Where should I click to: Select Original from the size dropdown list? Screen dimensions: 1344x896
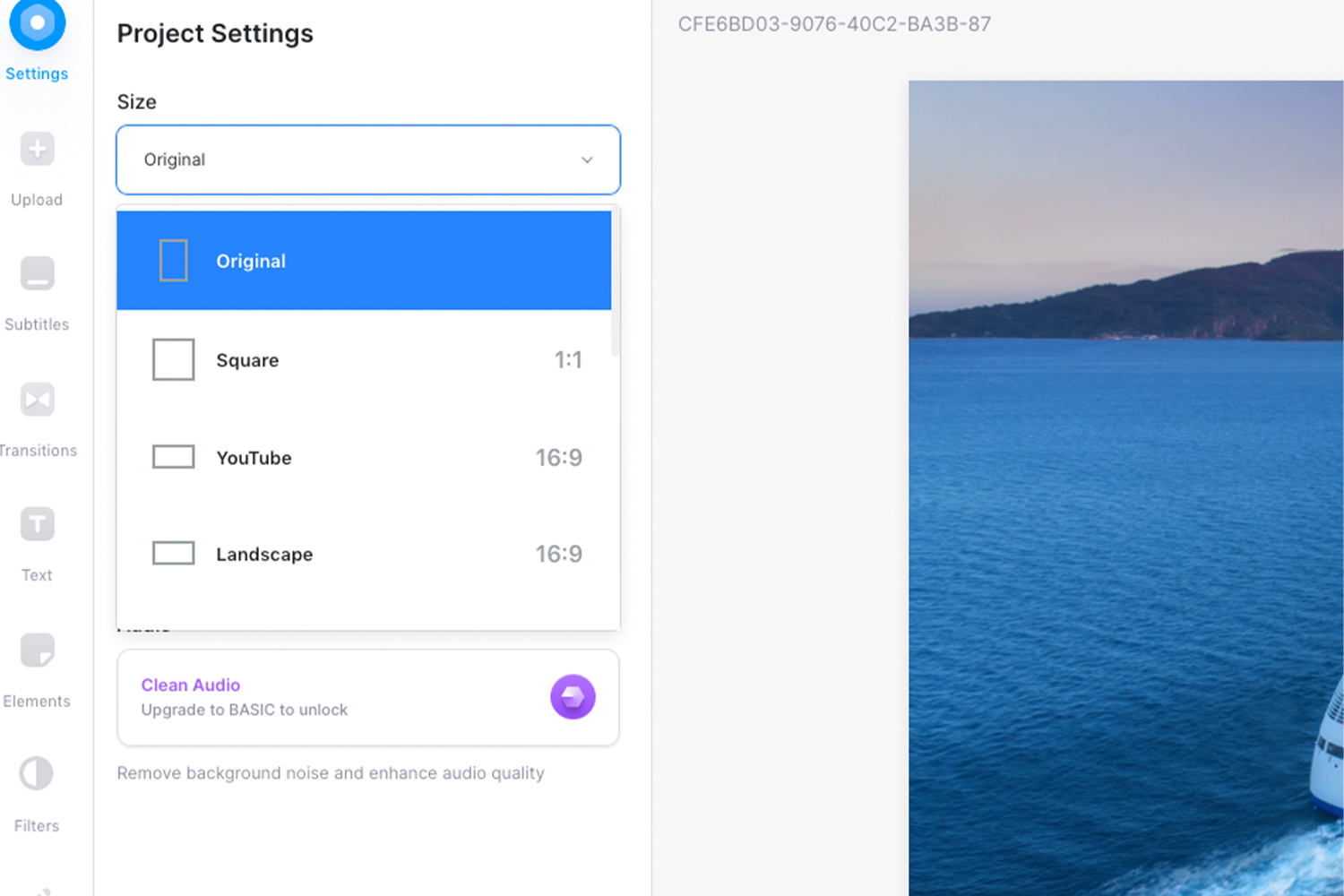click(364, 261)
